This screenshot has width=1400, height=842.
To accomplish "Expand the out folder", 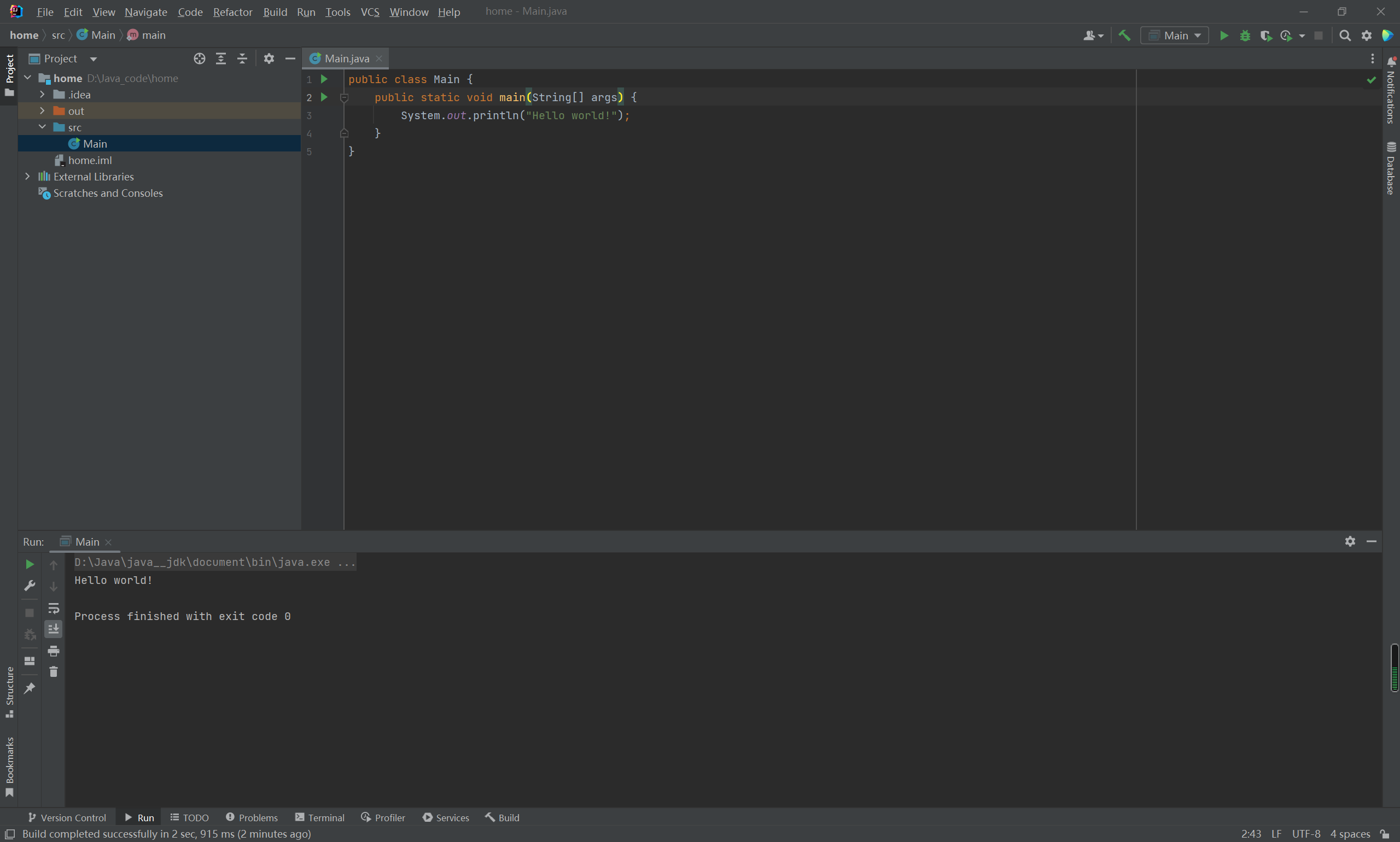I will [x=42, y=110].
